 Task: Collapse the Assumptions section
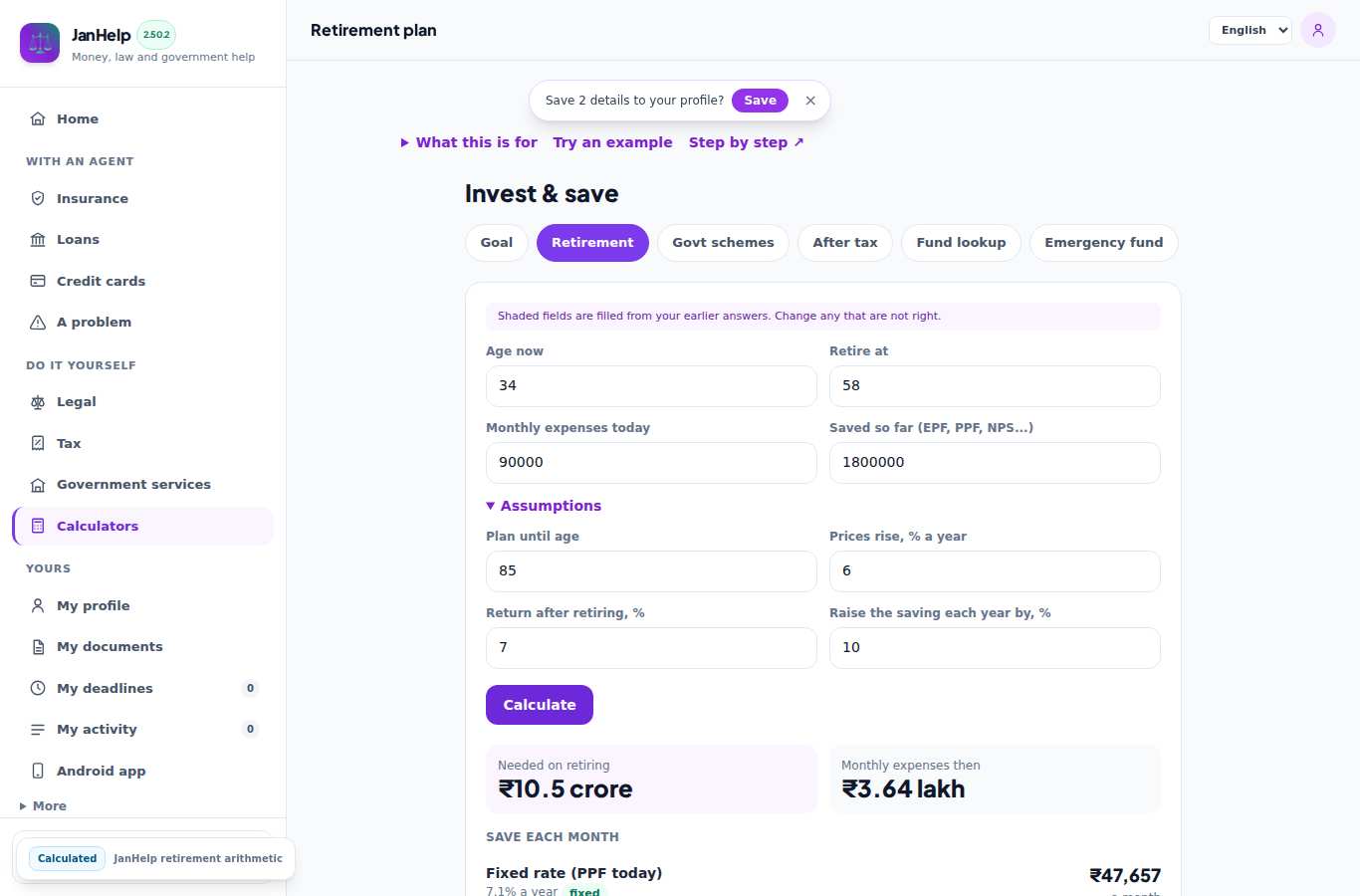point(544,506)
